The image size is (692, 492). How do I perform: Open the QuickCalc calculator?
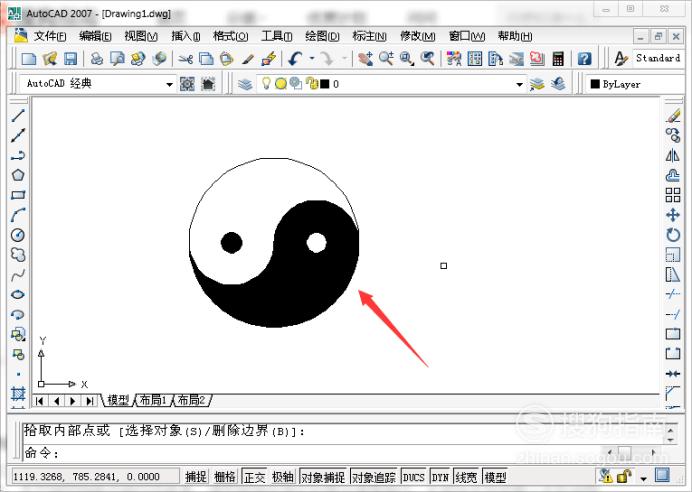pyautogui.click(x=558, y=58)
